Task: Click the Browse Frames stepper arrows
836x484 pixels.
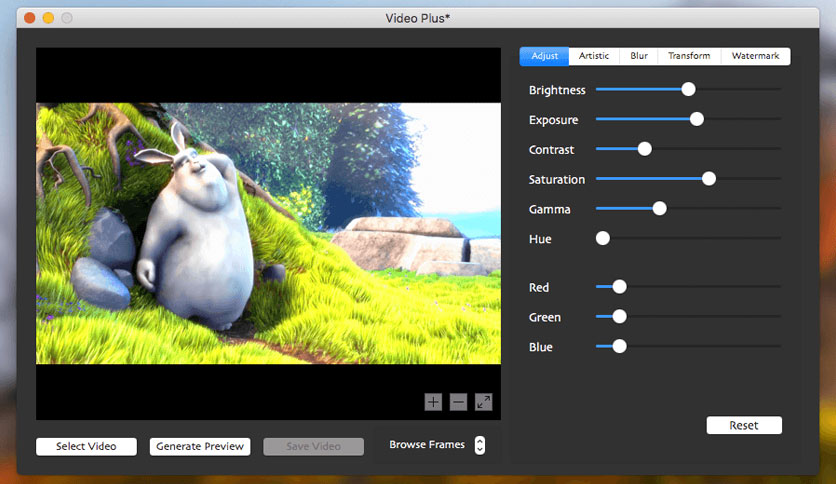Action: tap(480, 445)
